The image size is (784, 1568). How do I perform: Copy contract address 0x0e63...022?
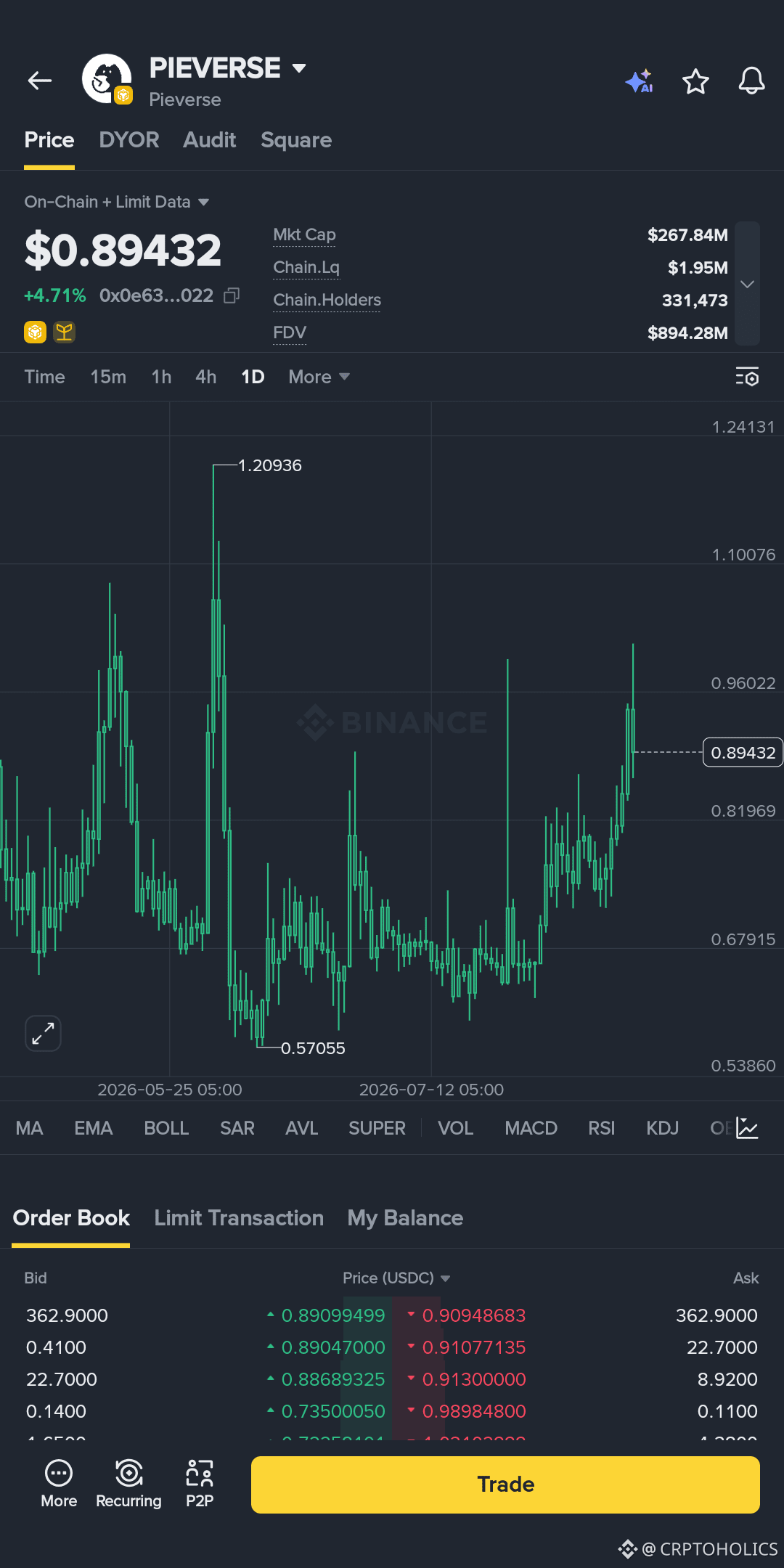coord(232,295)
